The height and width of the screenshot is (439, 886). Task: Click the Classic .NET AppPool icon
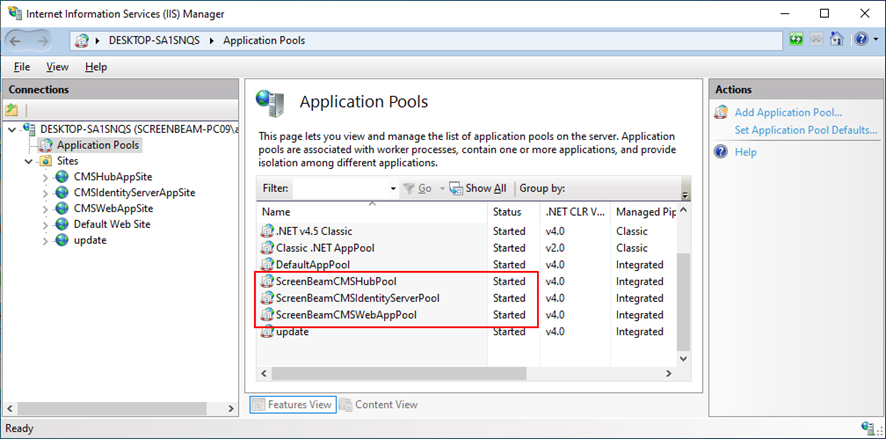point(267,247)
